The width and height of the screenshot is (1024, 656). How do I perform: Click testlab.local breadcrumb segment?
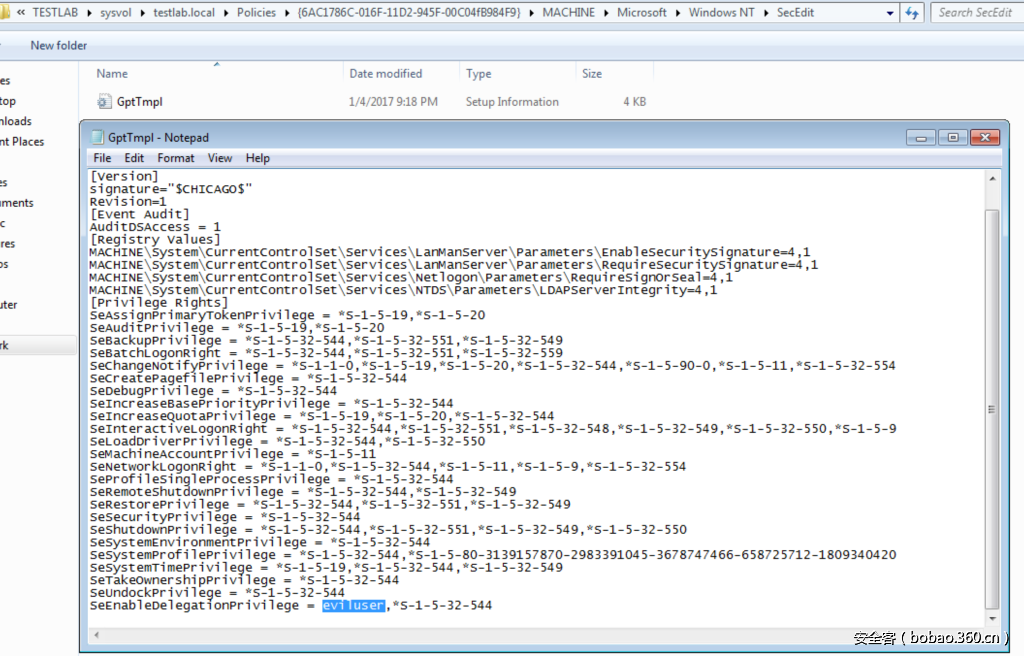point(184,12)
